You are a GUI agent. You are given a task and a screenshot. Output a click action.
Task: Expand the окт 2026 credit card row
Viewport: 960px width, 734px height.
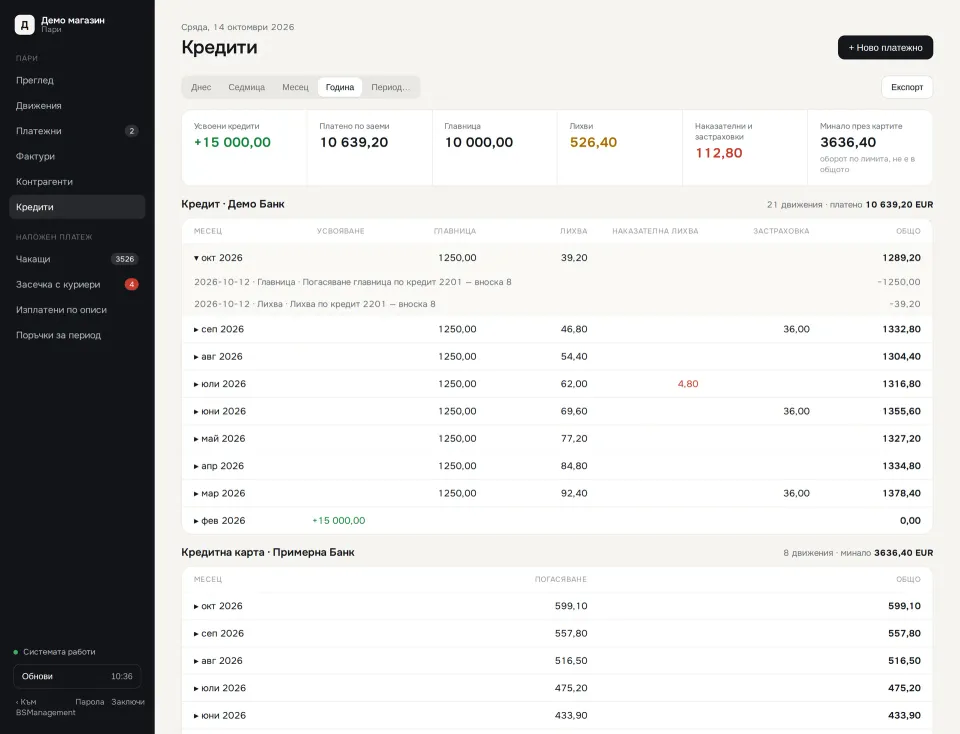557,606
